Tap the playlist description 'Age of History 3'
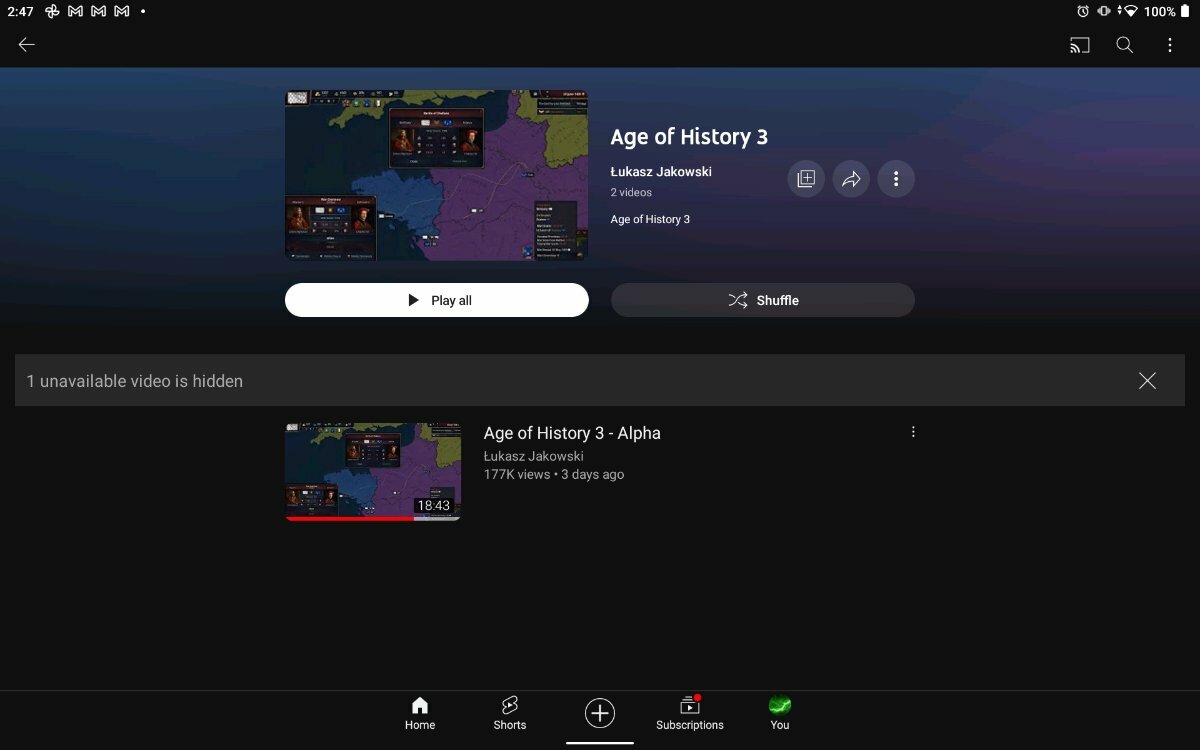Screen dimensions: 1200x750 pyautogui.click(x=650, y=219)
